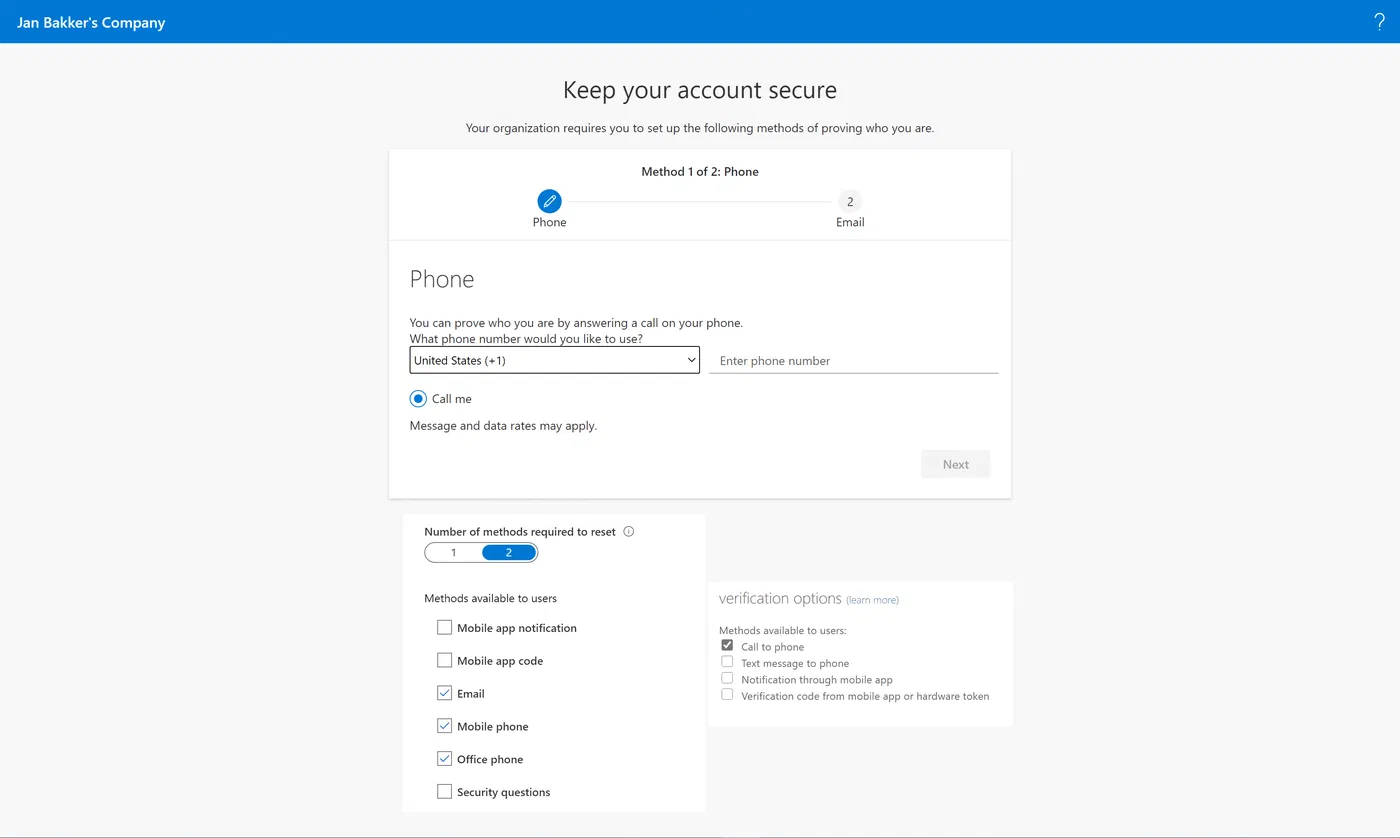Select the Call me radio button
This screenshot has width=1400, height=838.
point(418,399)
